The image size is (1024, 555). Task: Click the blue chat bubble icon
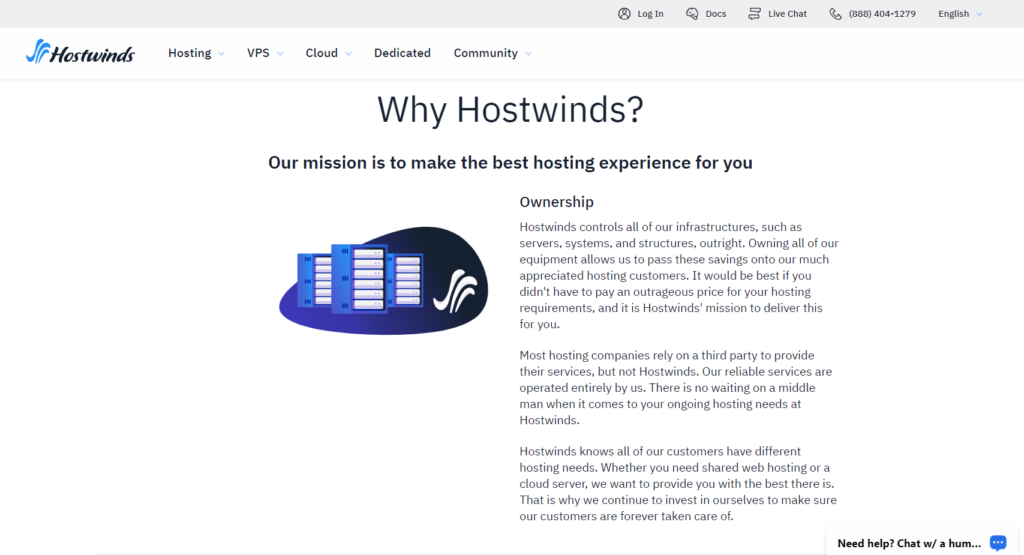[998, 543]
